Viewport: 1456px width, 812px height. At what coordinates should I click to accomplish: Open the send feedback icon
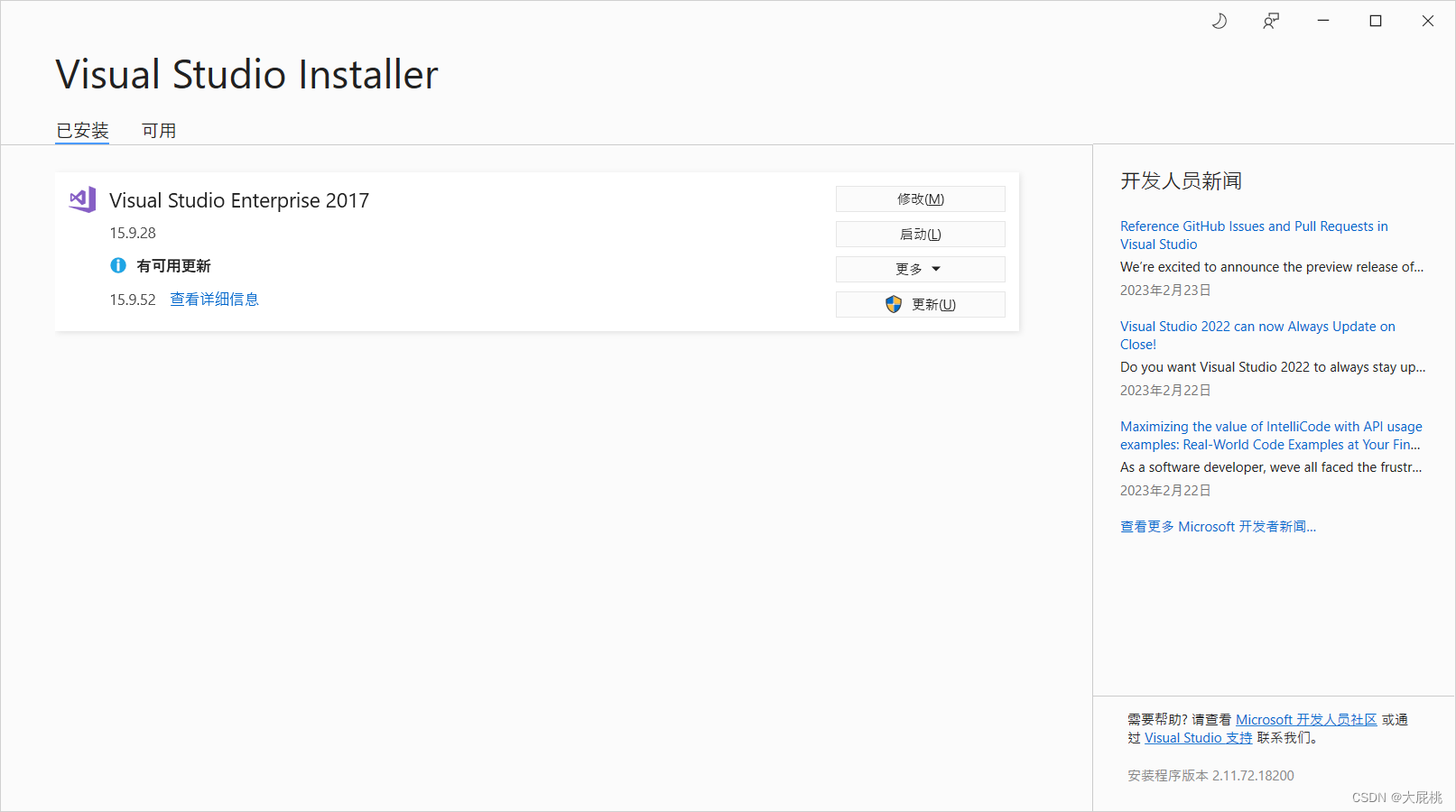point(1271,21)
